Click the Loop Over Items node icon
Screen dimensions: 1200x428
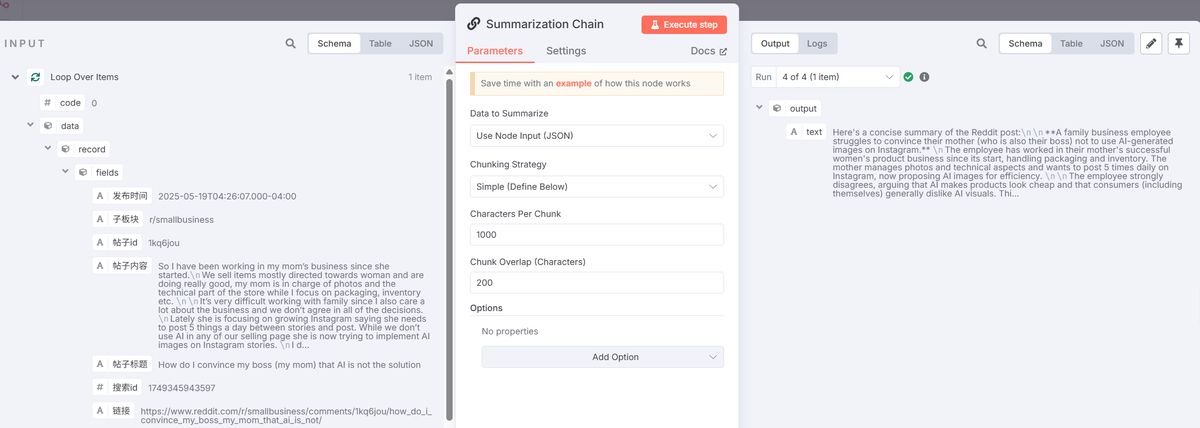click(36, 77)
